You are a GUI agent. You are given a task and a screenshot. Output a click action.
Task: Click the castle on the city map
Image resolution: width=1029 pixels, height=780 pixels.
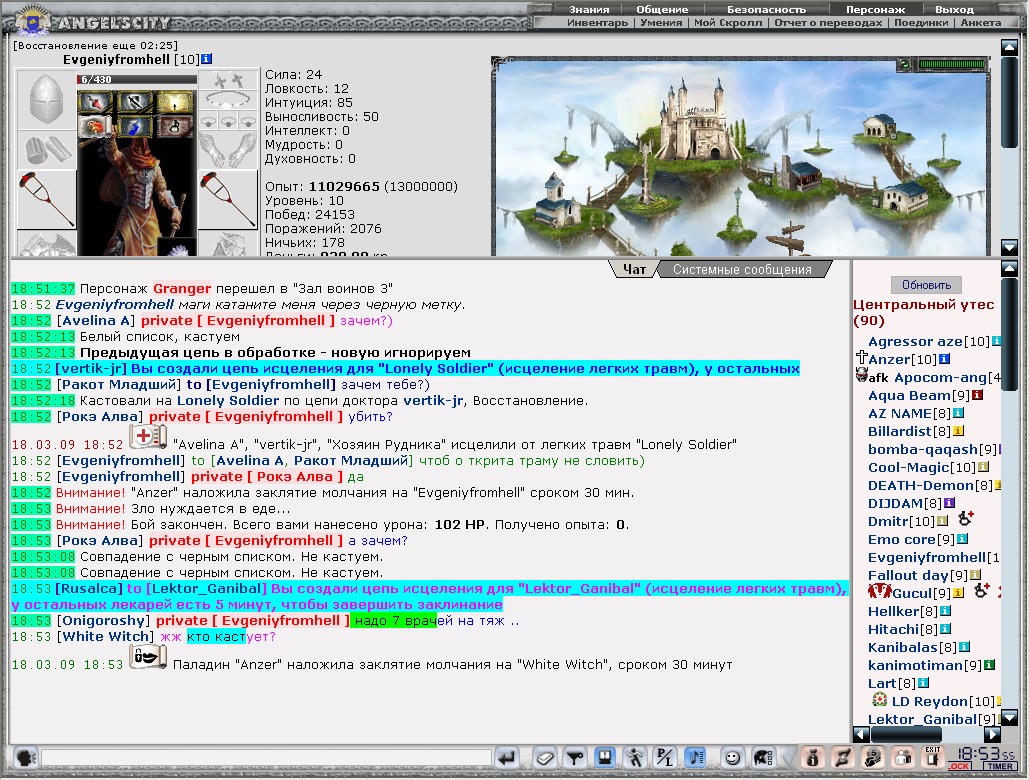click(698, 121)
